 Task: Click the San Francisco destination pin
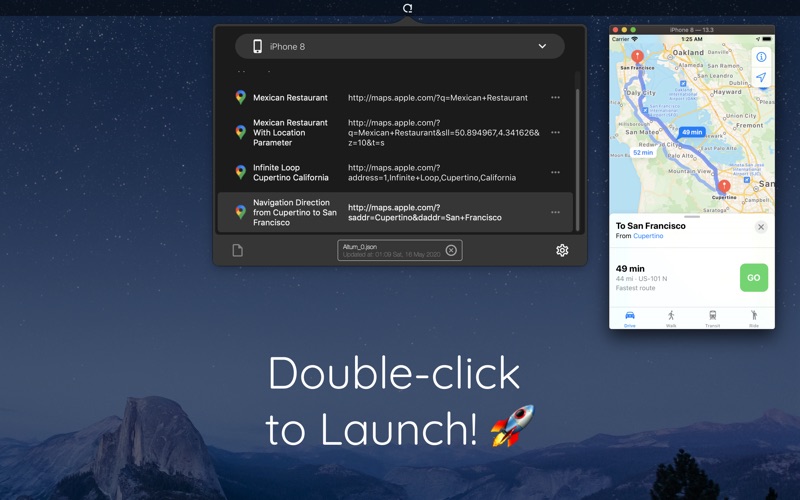637,56
